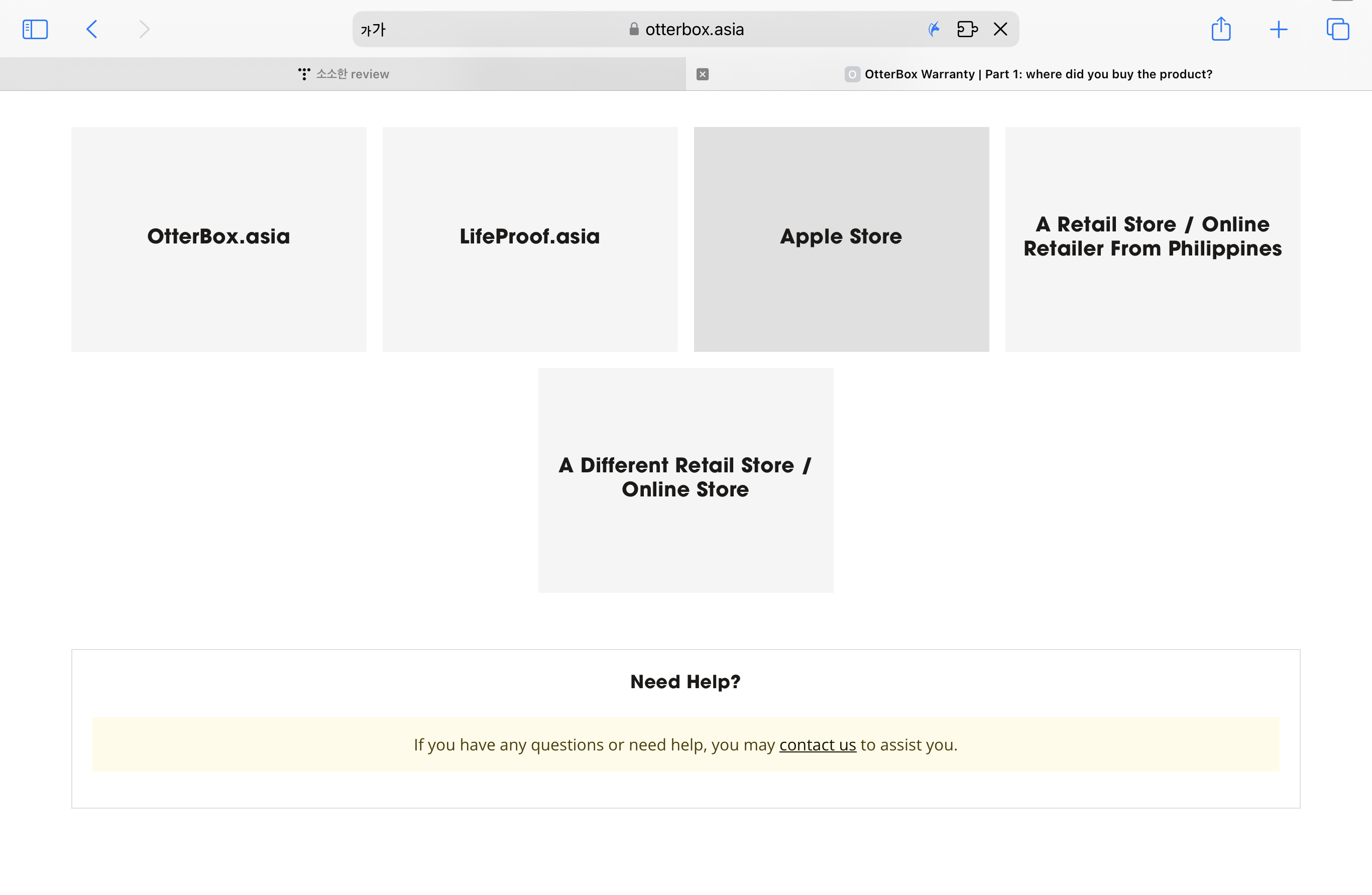Go back with the back arrow
The width and height of the screenshot is (1372, 895).
coord(92,29)
